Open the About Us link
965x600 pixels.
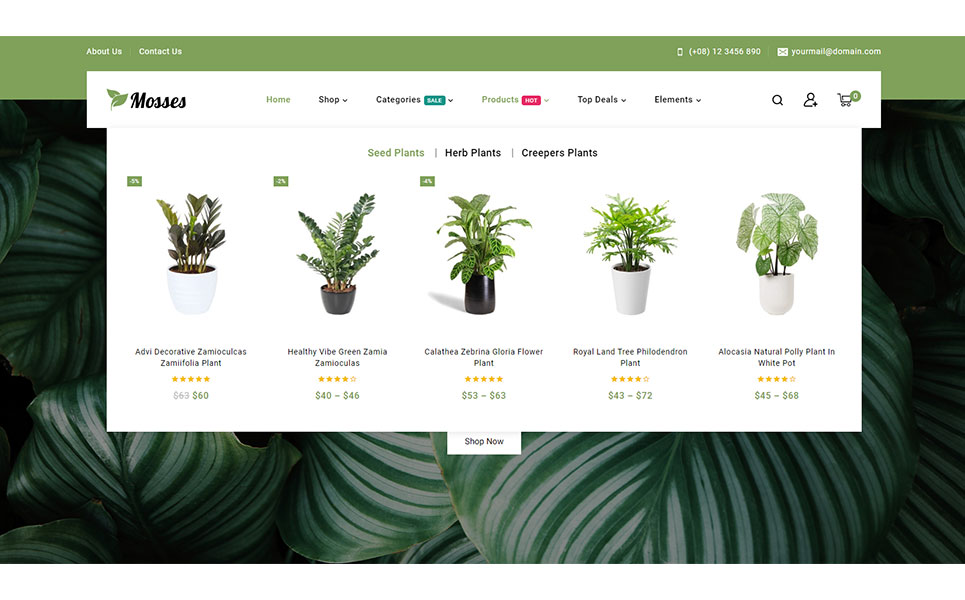pos(104,52)
